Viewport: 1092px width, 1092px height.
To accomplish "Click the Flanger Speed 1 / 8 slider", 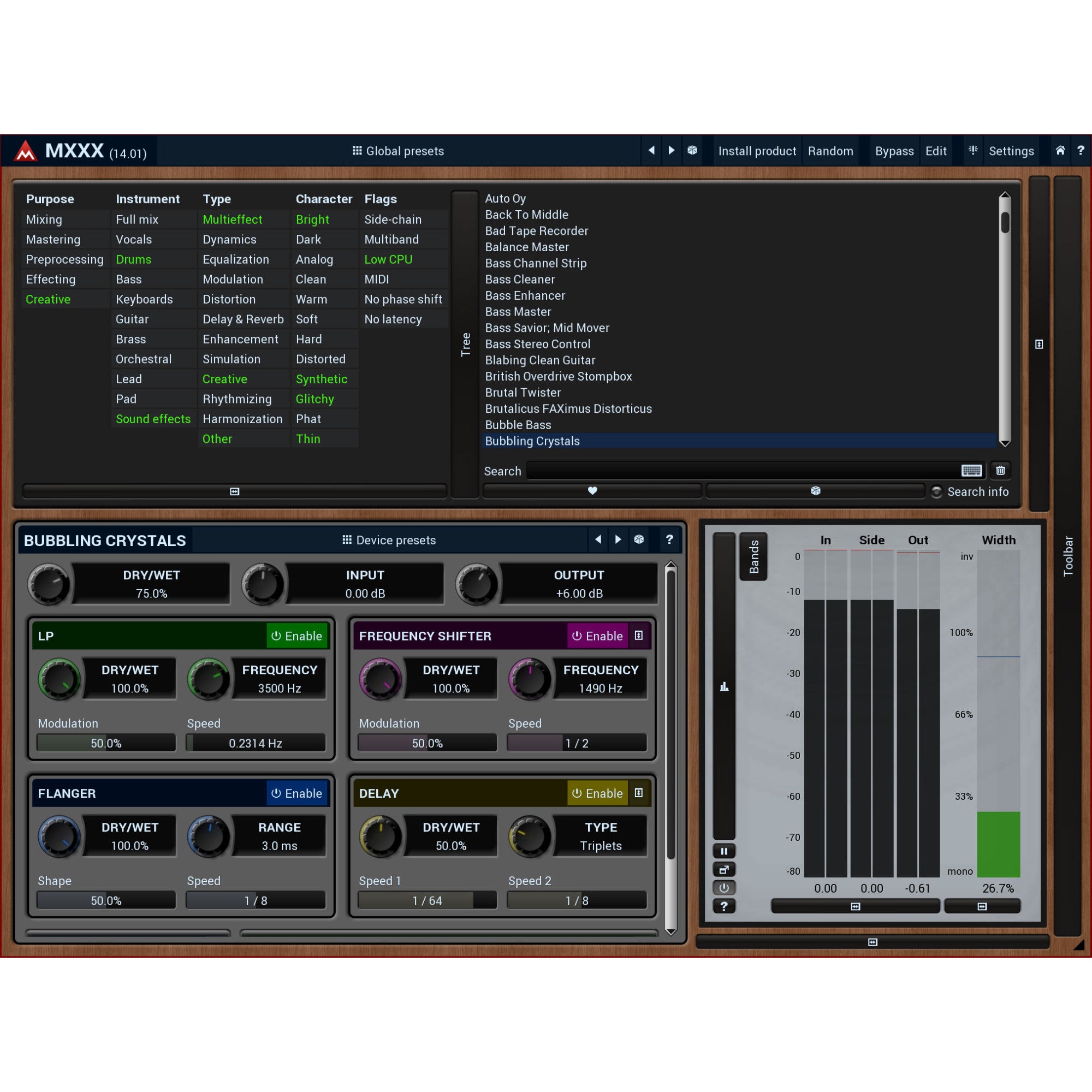I will tap(256, 900).
